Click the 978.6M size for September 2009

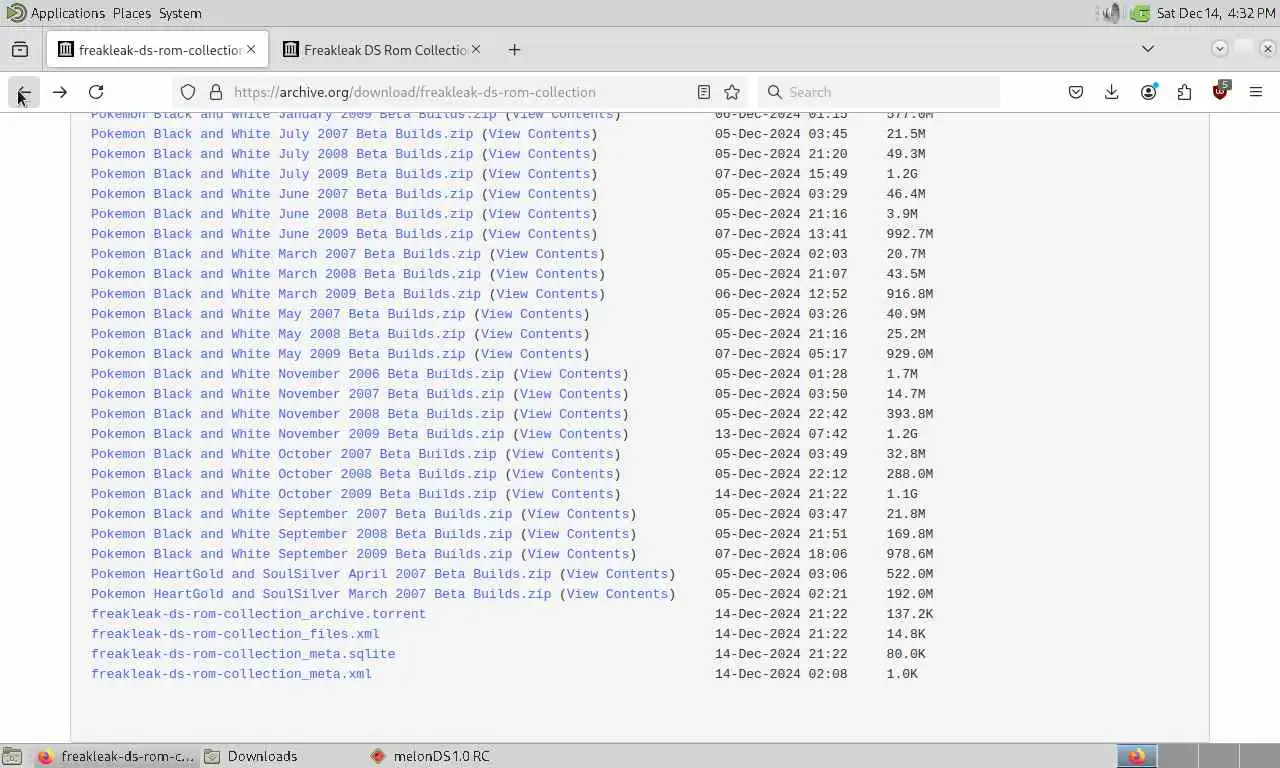point(909,554)
